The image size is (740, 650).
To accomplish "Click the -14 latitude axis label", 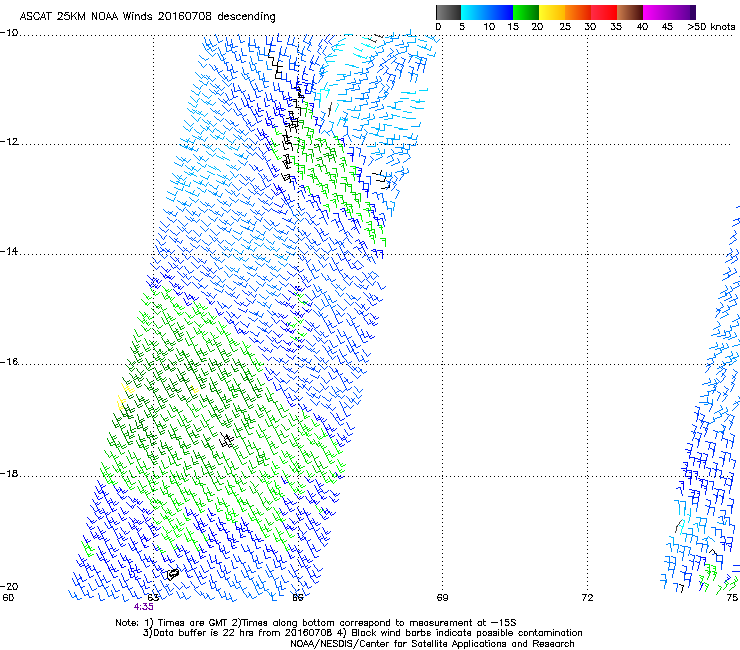I will [9, 251].
